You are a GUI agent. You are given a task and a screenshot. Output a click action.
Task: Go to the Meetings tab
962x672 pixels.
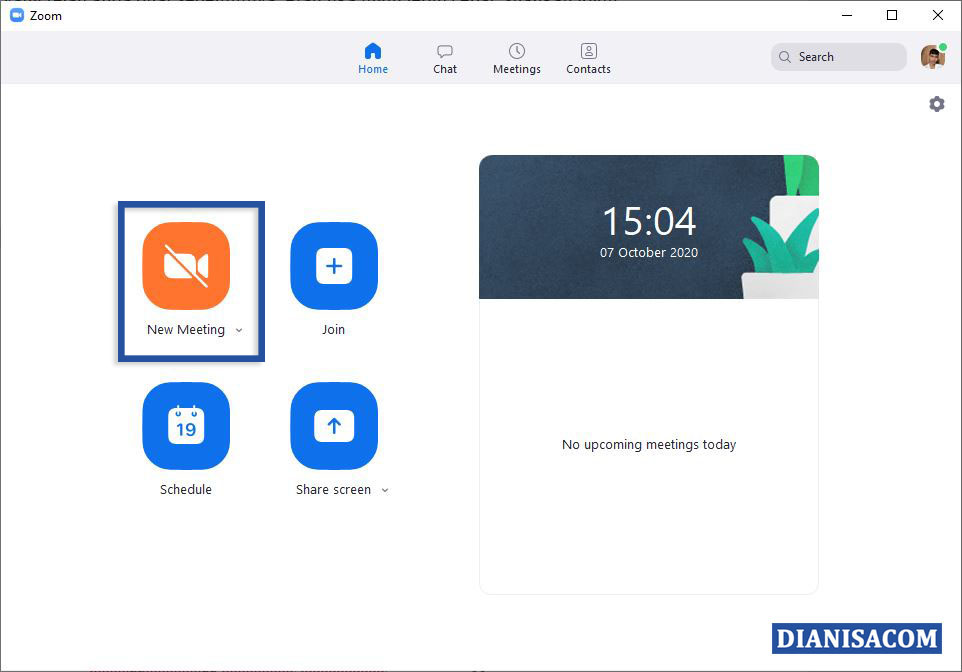[x=517, y=58]
